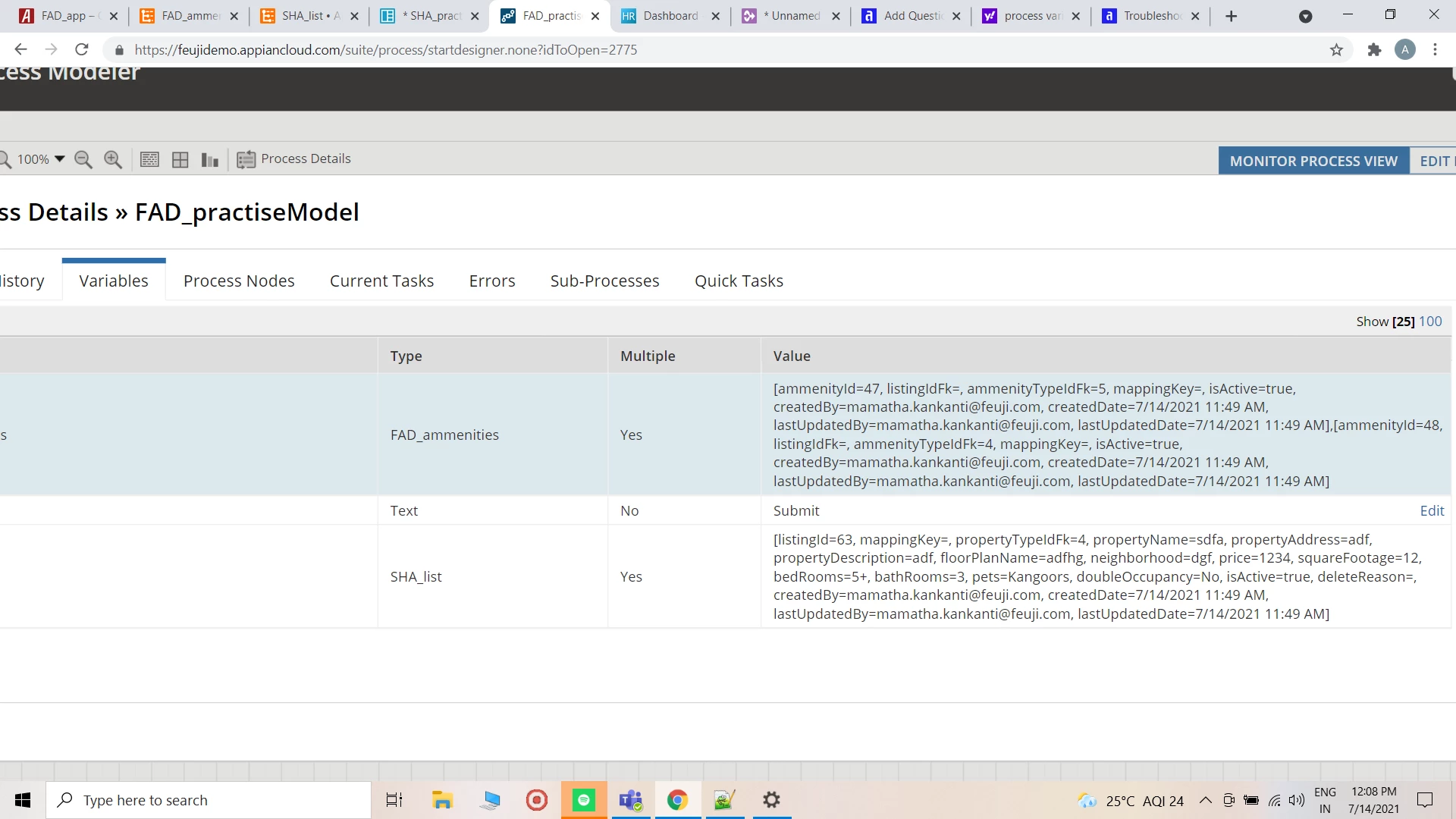The height and width of the screenshot is (819, 1456).
Task: Click the zoom out magnifier icon
Action: [x=83, y=159]
